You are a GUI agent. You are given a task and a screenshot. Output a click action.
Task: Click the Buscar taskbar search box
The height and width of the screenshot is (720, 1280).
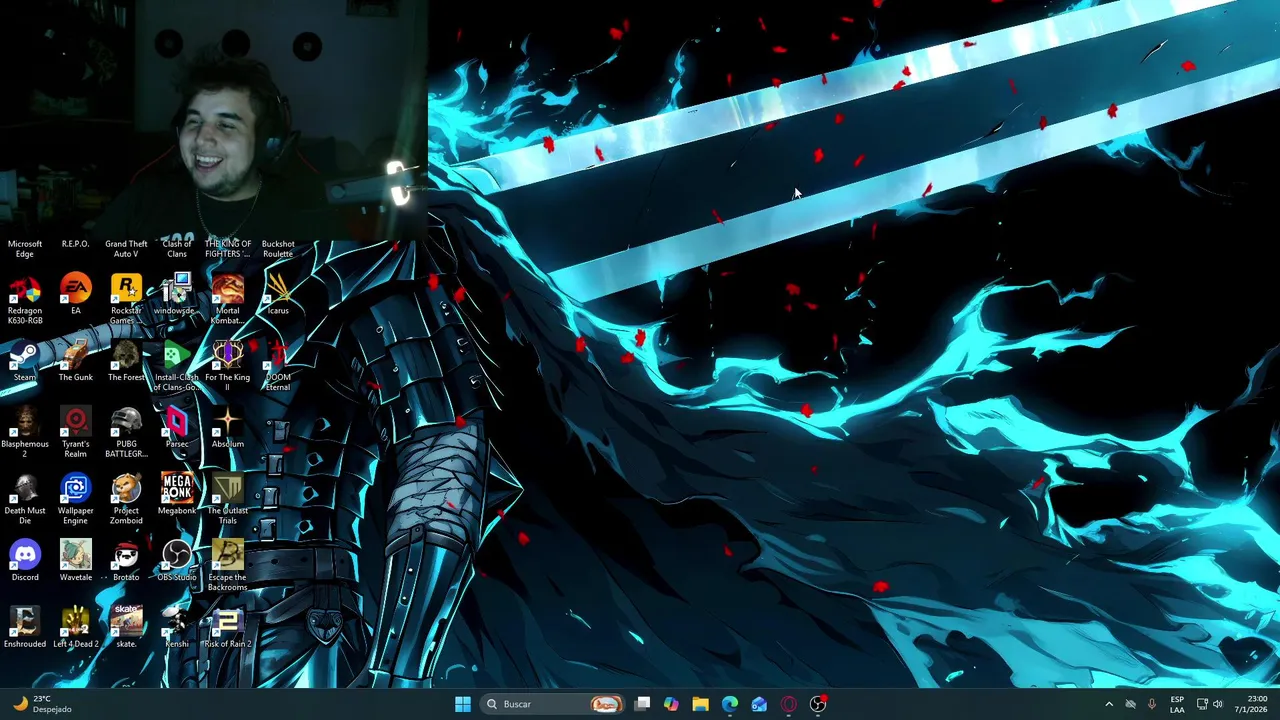(553, 704)
